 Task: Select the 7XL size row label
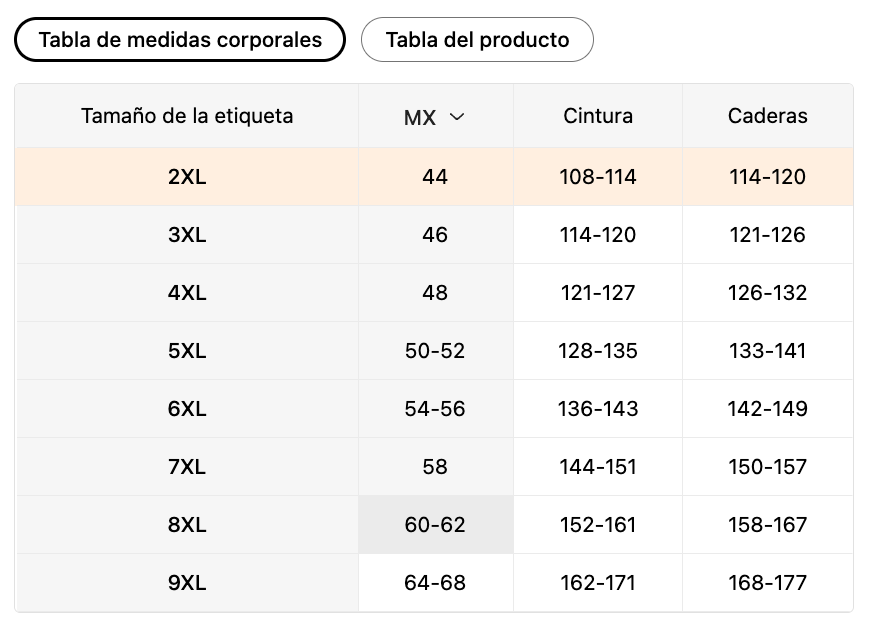tap(187, 467)
